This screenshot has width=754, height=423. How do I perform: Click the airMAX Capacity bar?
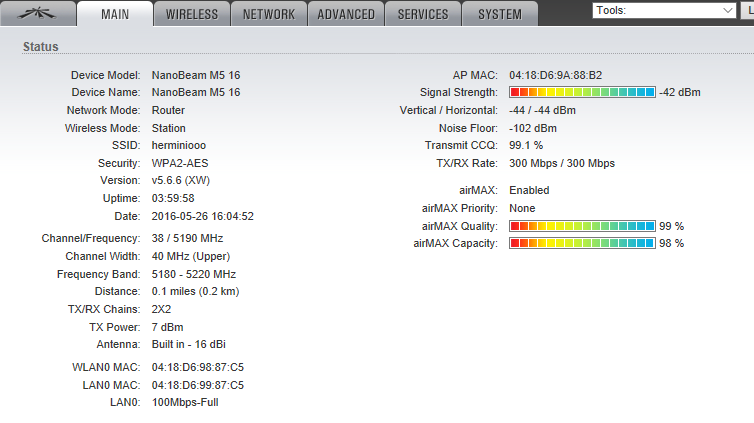tap(582, 243)
